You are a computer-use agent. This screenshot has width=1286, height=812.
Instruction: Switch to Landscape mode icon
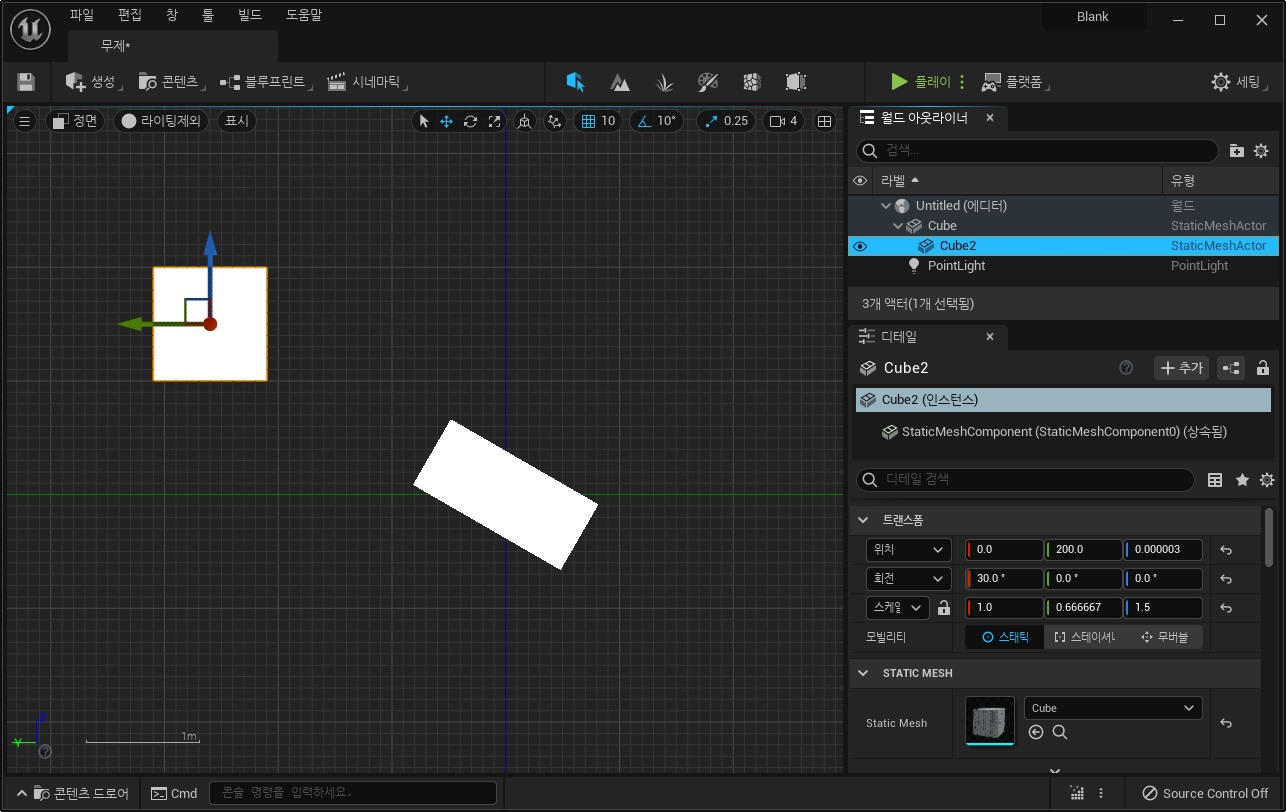click(x=620, y=82)
